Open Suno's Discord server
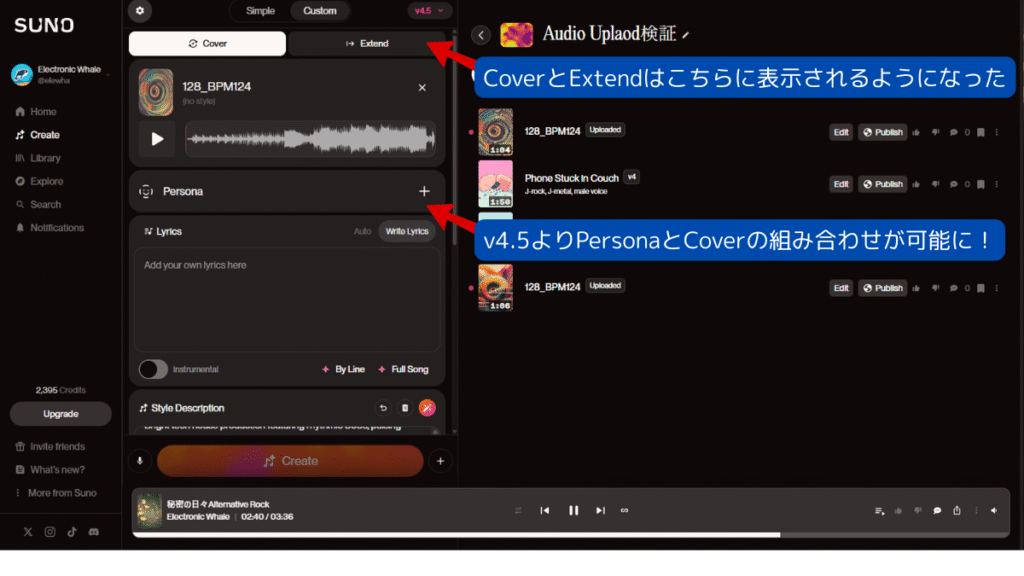 coord(94,532)
